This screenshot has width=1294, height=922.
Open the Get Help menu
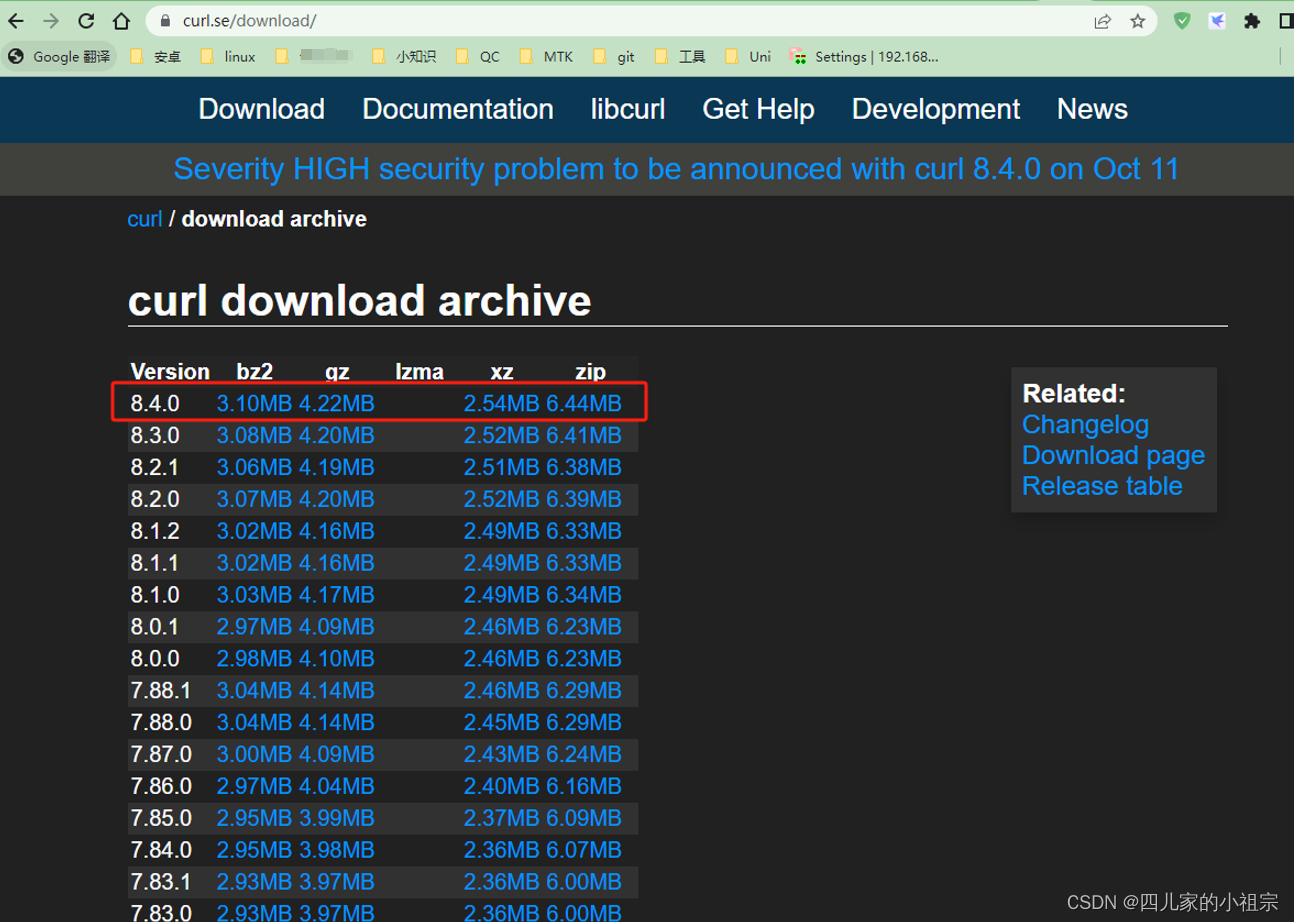click(x=758, y=109)
